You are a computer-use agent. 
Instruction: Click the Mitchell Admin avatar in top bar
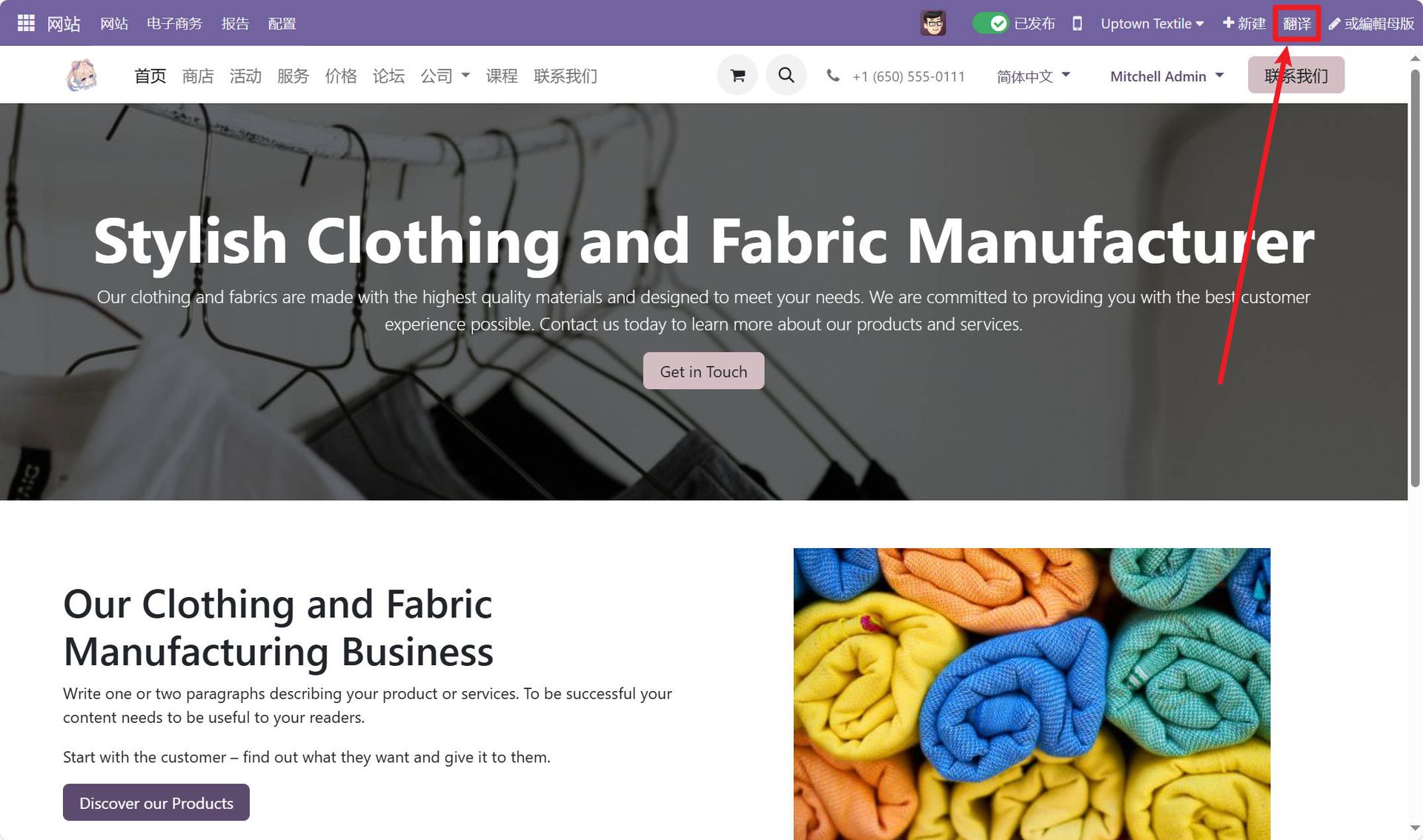[933, 23]
